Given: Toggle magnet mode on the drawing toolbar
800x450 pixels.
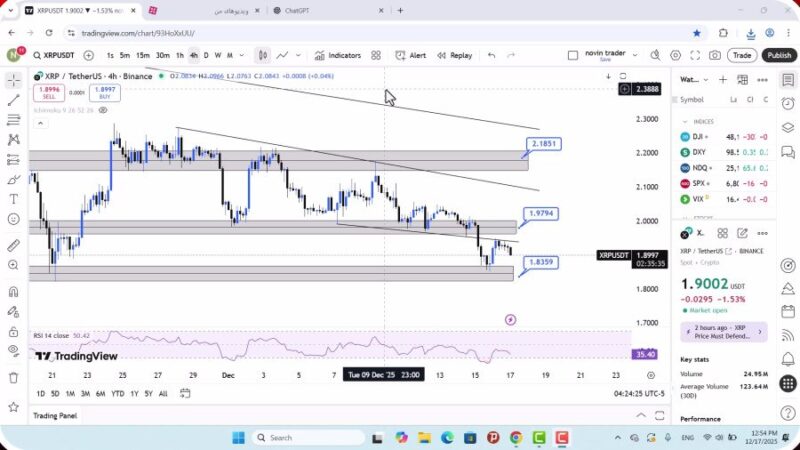Looking at the screenshot, I should [x=13, y=292].
